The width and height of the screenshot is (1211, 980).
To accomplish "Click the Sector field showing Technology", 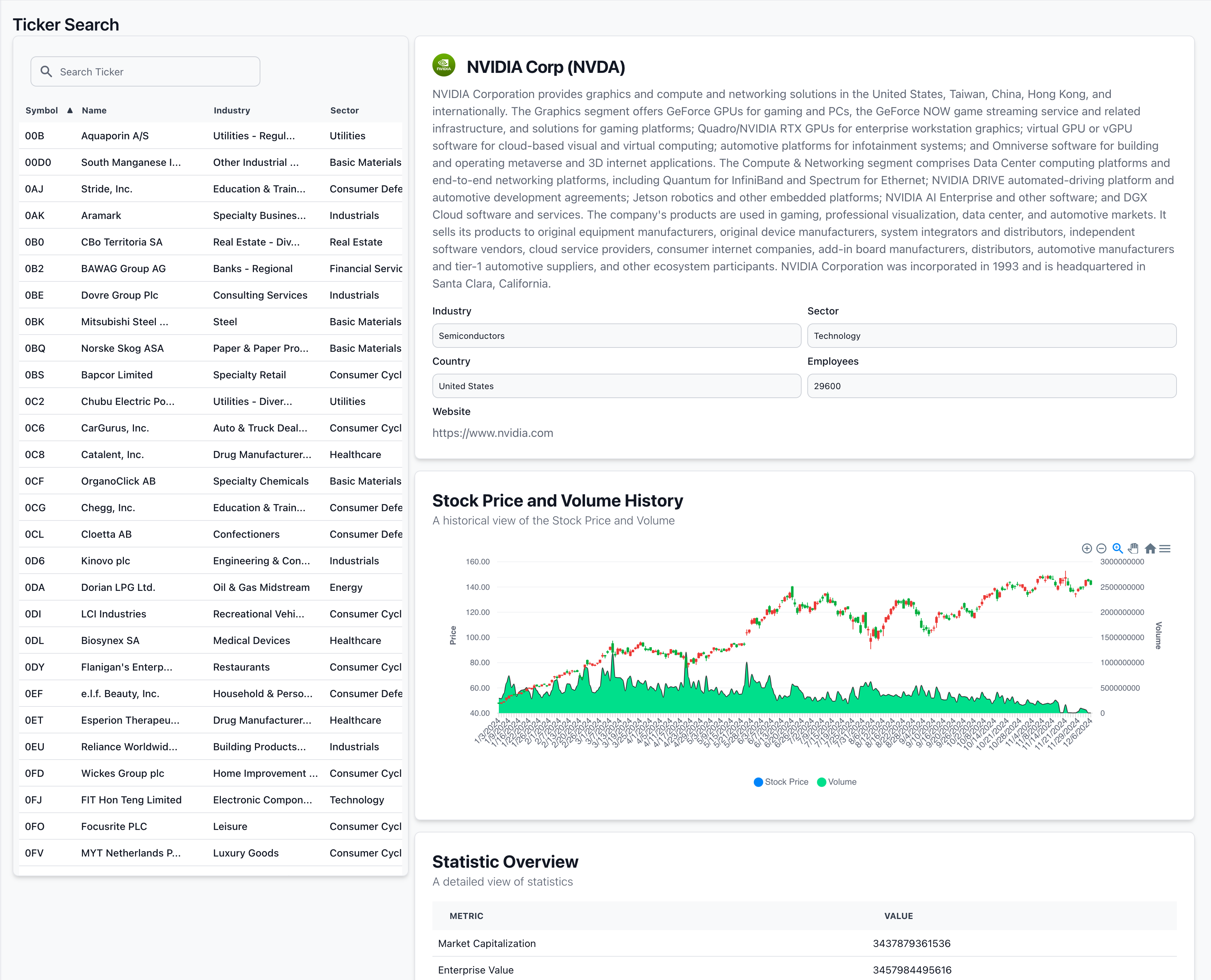I will (x=991, y=336).
